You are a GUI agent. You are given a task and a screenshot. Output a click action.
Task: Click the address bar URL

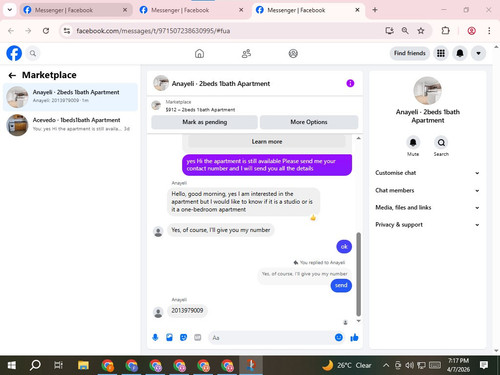click(x=153, y=31)
